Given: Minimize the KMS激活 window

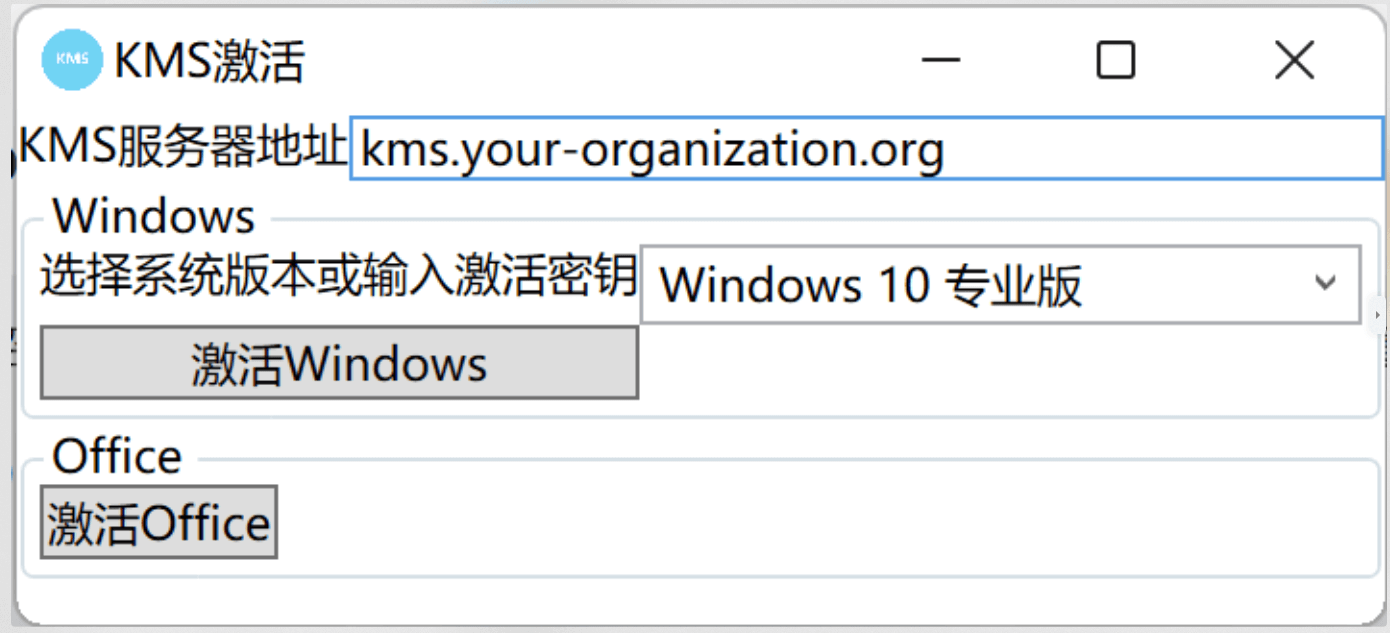Looking at the screenshot, I should click(941, 60).
